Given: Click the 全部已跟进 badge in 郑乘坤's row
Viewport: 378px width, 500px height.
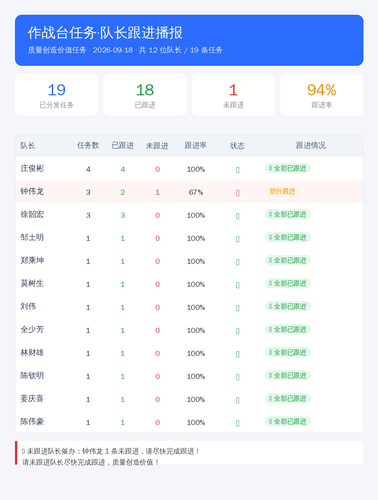Looking at the screenshot, I should [x=288, y=260].
